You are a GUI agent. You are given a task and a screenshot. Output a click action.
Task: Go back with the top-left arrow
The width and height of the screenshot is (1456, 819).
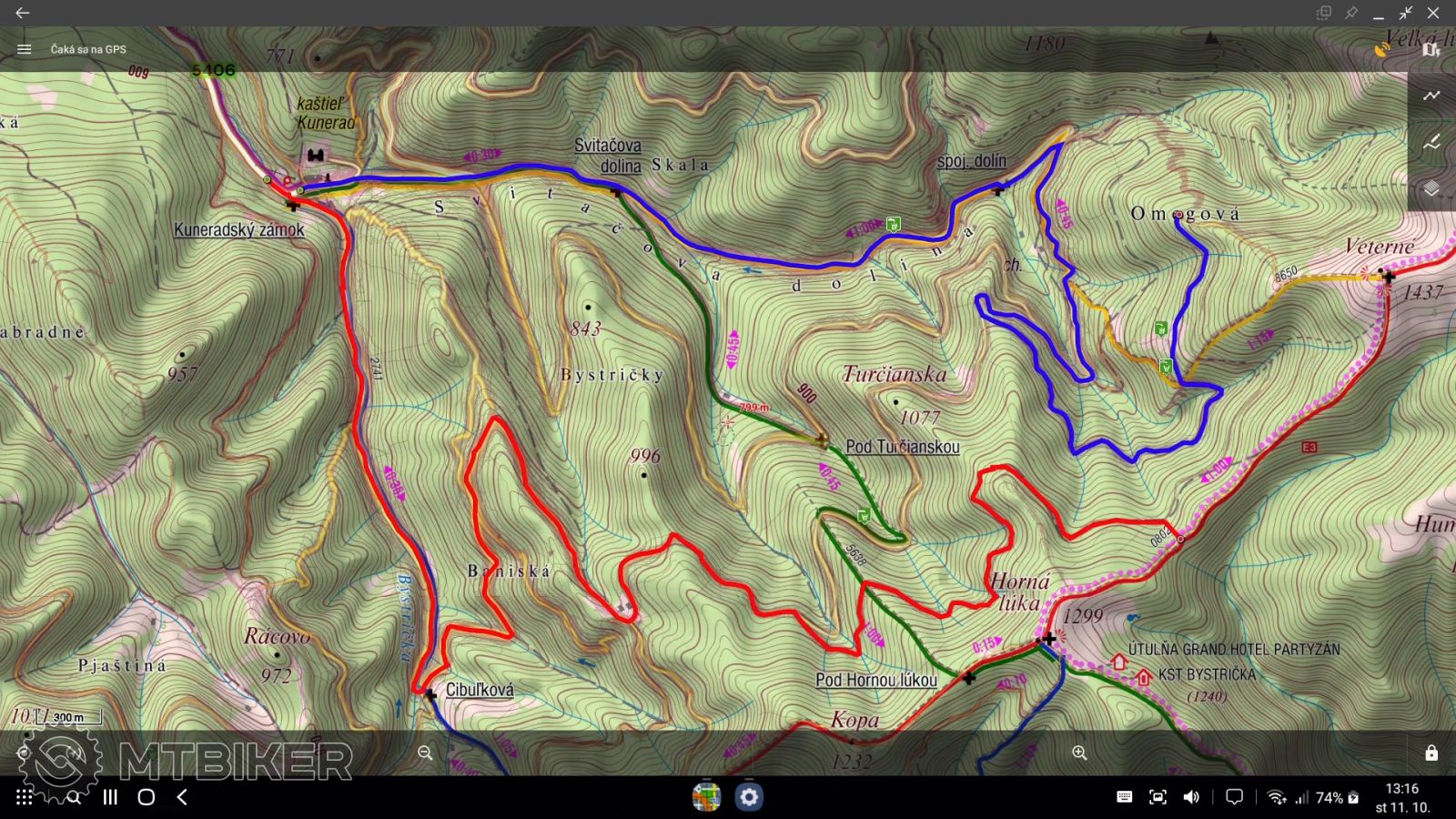click(23, 13)
